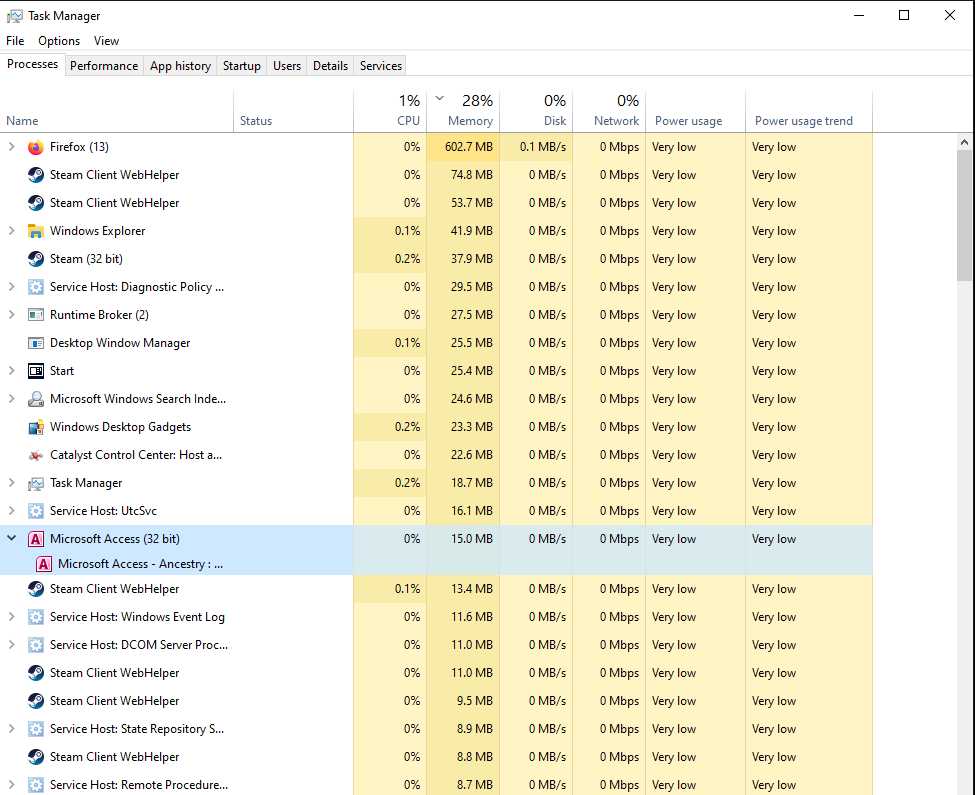Click the Microsoft Access - Ancestry child window icon
975x795 pixels.
[x=44, y=564]
